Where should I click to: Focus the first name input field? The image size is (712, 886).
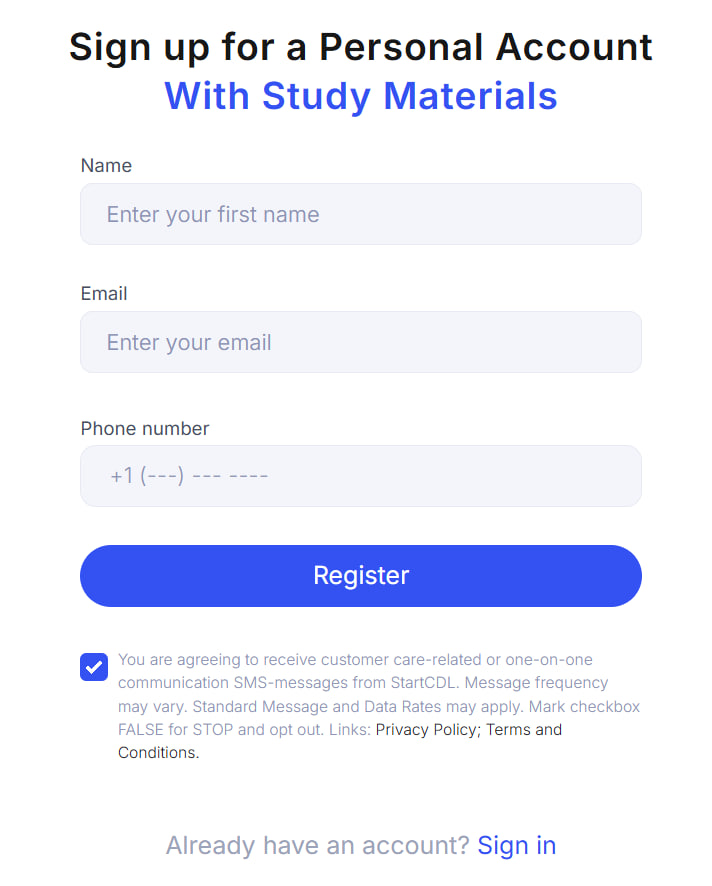tap(360, 214)
